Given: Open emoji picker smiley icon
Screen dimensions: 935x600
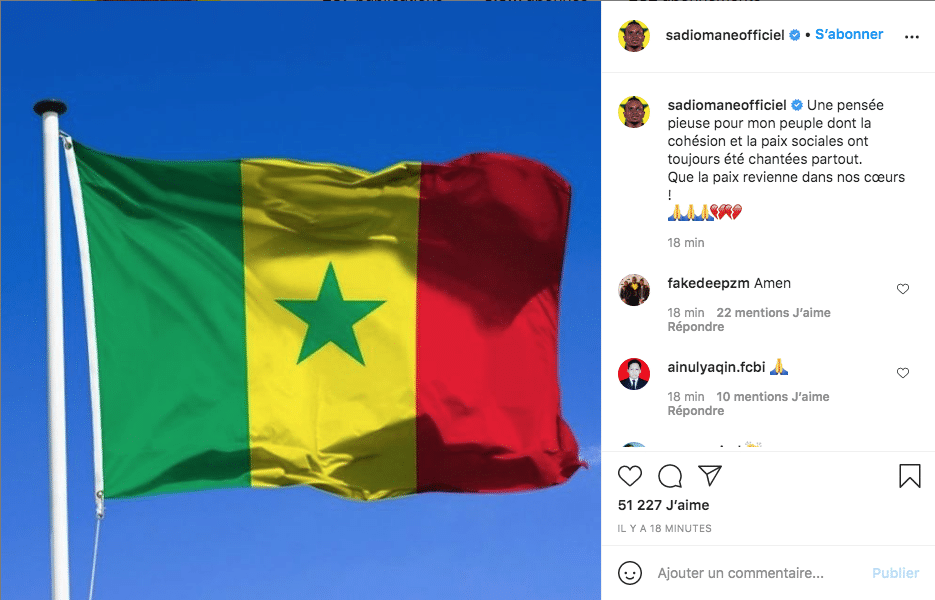Looking at the screenshot, I should (630, 573).
